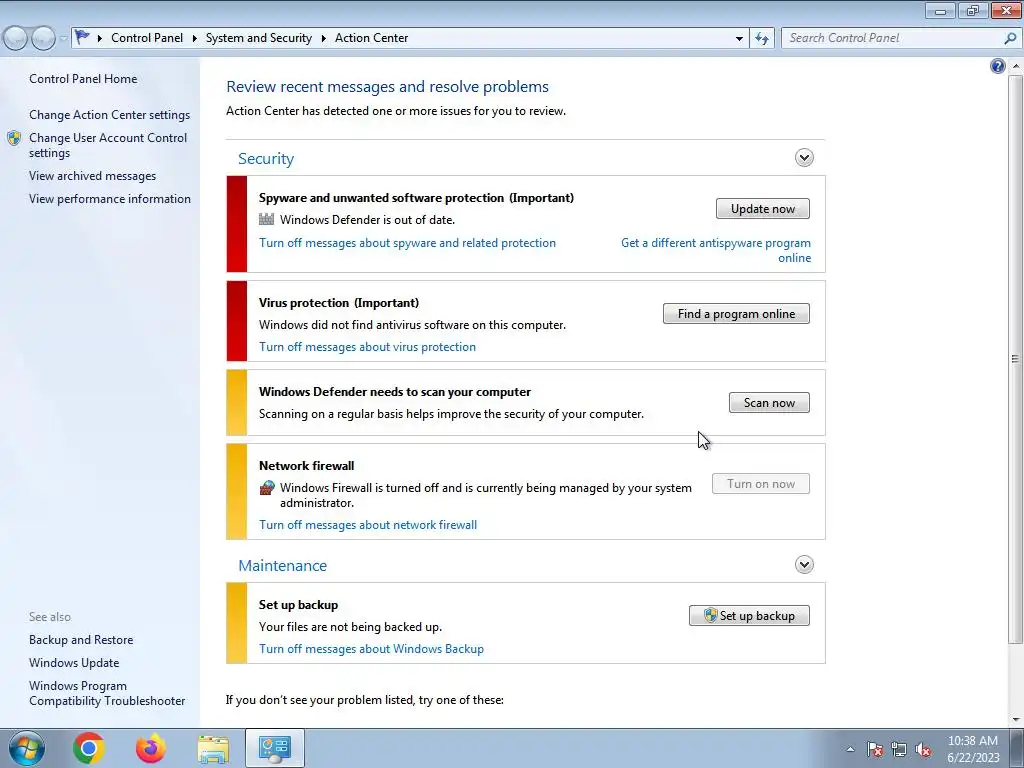The image size is (1024, 768).
Task: Click the vertical scrollbar thumb
Action: [x=1015, y=358]
